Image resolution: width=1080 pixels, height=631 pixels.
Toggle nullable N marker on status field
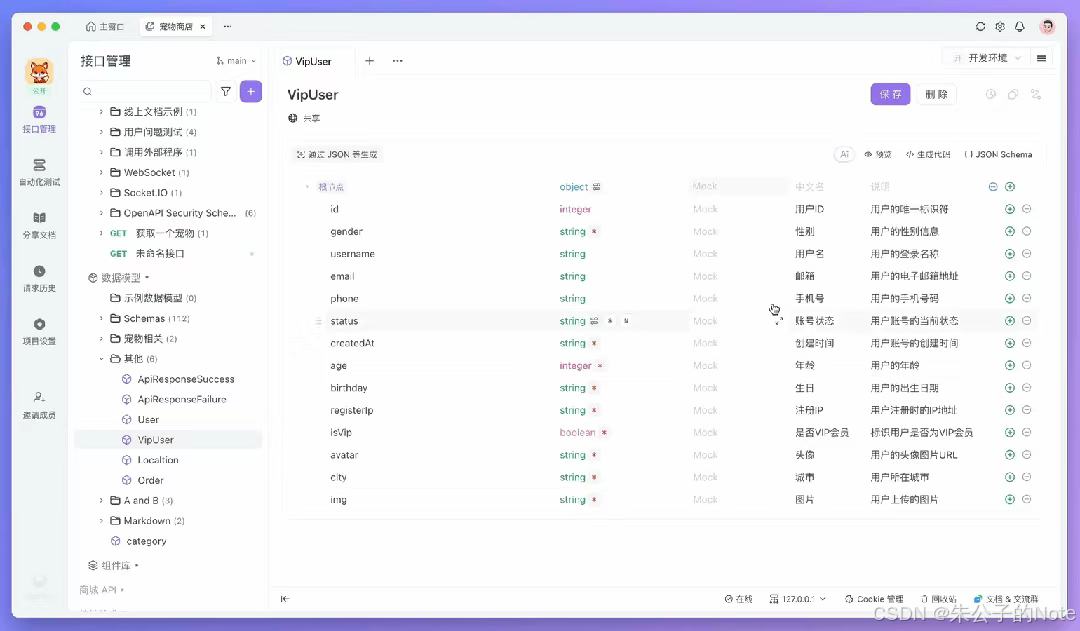[626, 321]
